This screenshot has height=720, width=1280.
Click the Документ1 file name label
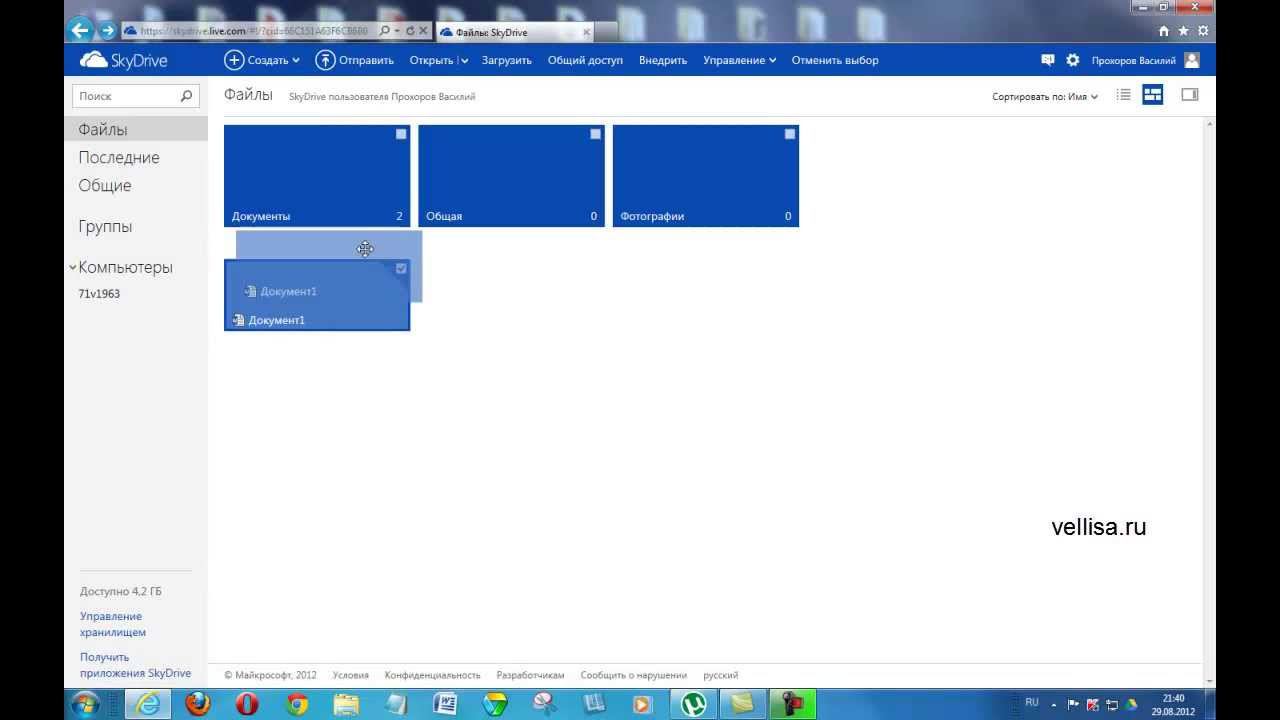tap(277, 320)
